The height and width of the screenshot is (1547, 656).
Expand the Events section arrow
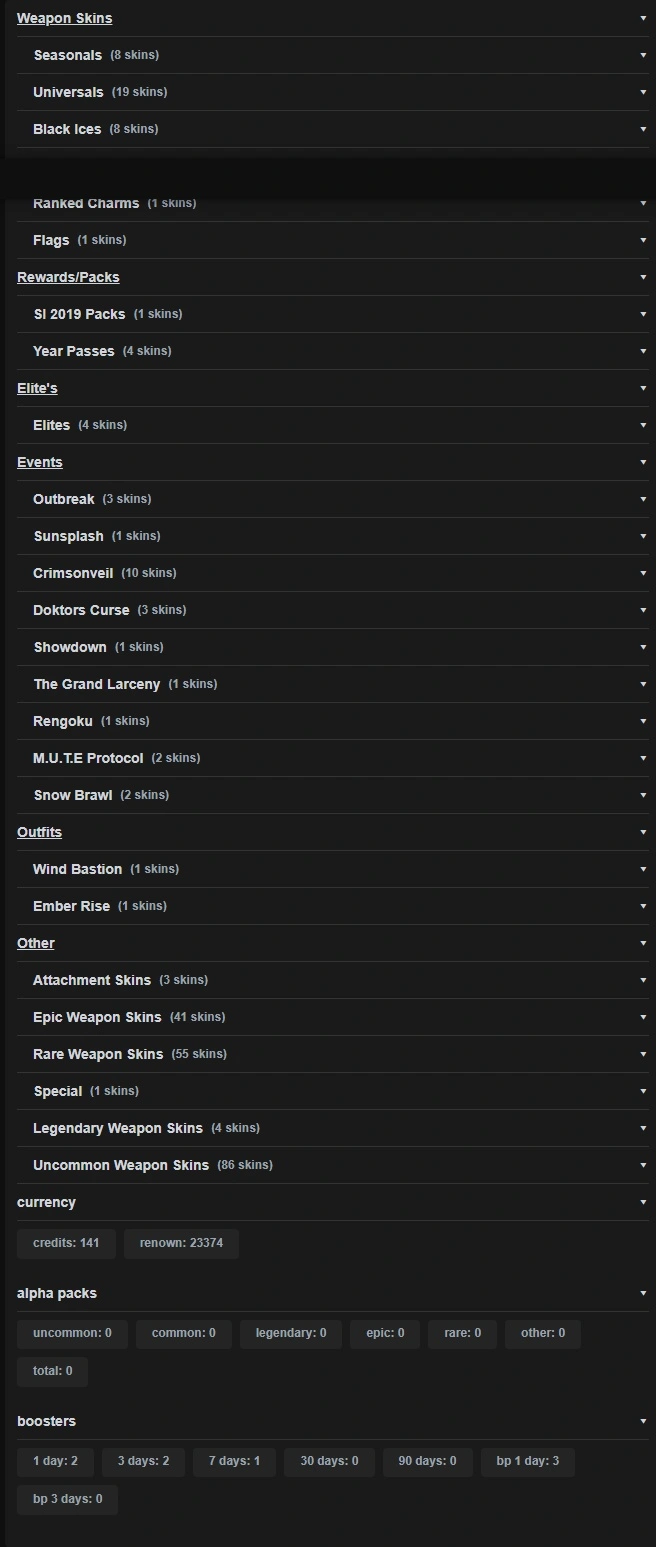pyautogui.click(x=643, y=462)
